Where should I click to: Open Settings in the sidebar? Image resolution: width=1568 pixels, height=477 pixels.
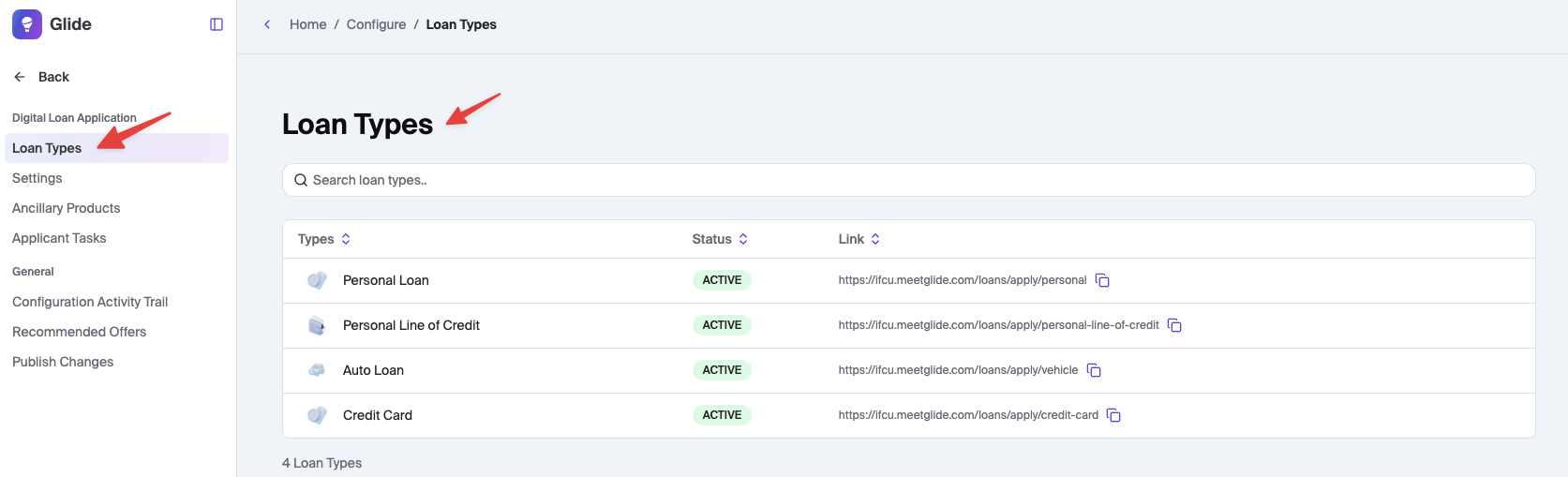[37, 178]
